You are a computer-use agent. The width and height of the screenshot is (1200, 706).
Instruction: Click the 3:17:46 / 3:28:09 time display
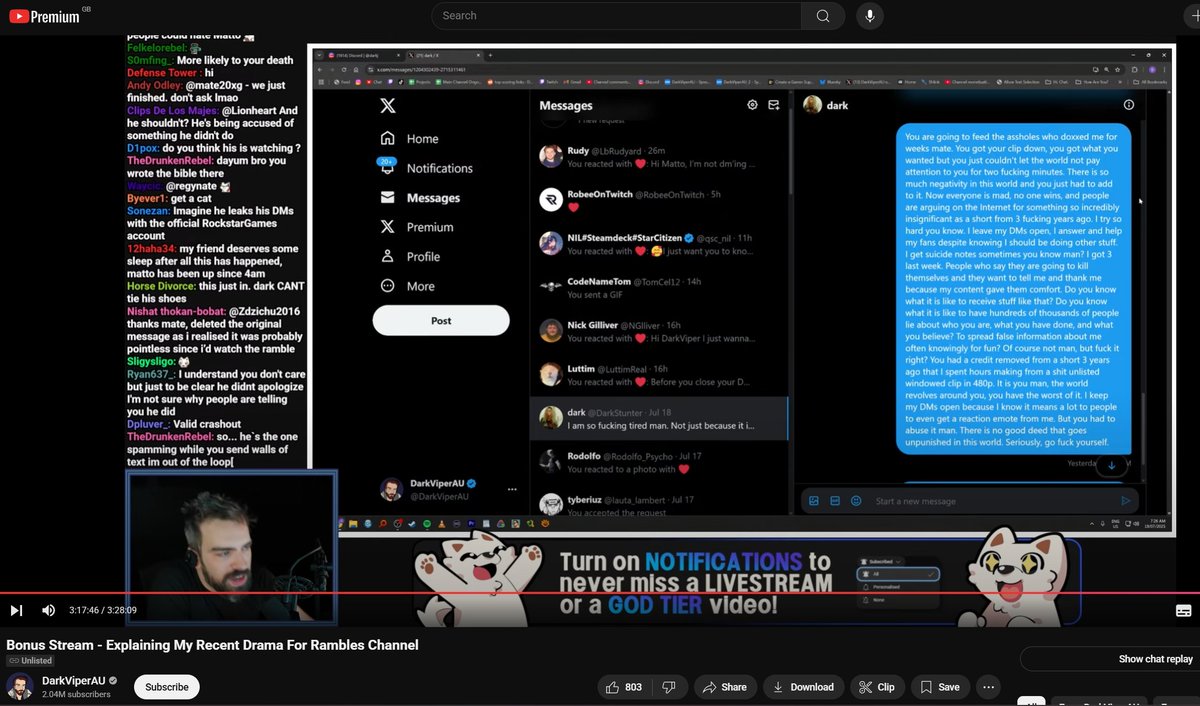coord(103,610)
